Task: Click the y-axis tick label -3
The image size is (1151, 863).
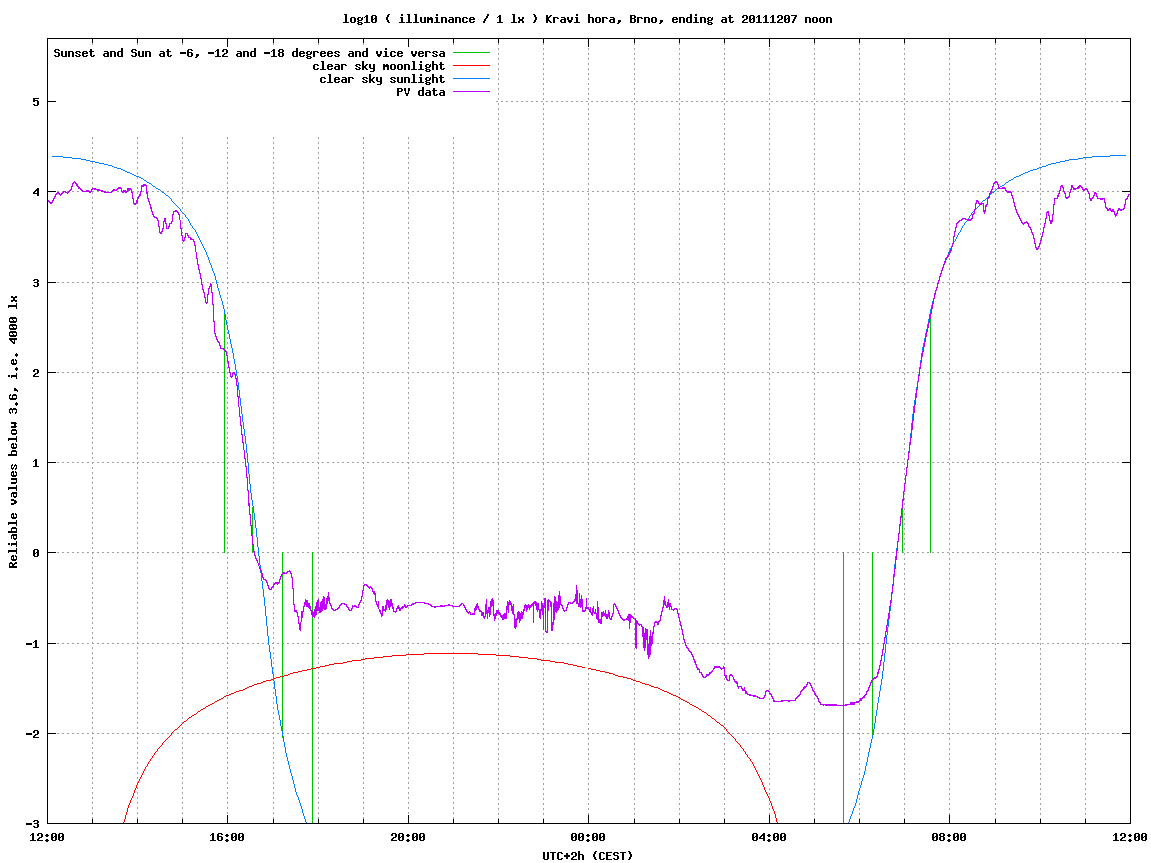Action: pos(32,824)
